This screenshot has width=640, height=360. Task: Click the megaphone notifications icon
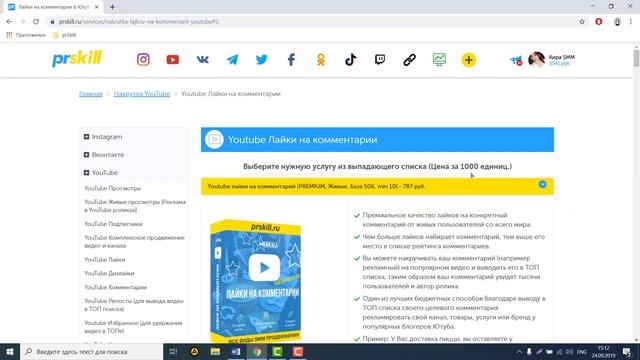point(516,60)
